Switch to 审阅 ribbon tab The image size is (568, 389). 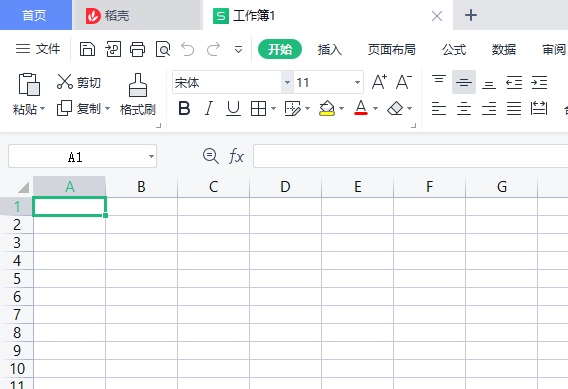click(x=554, y=49)
